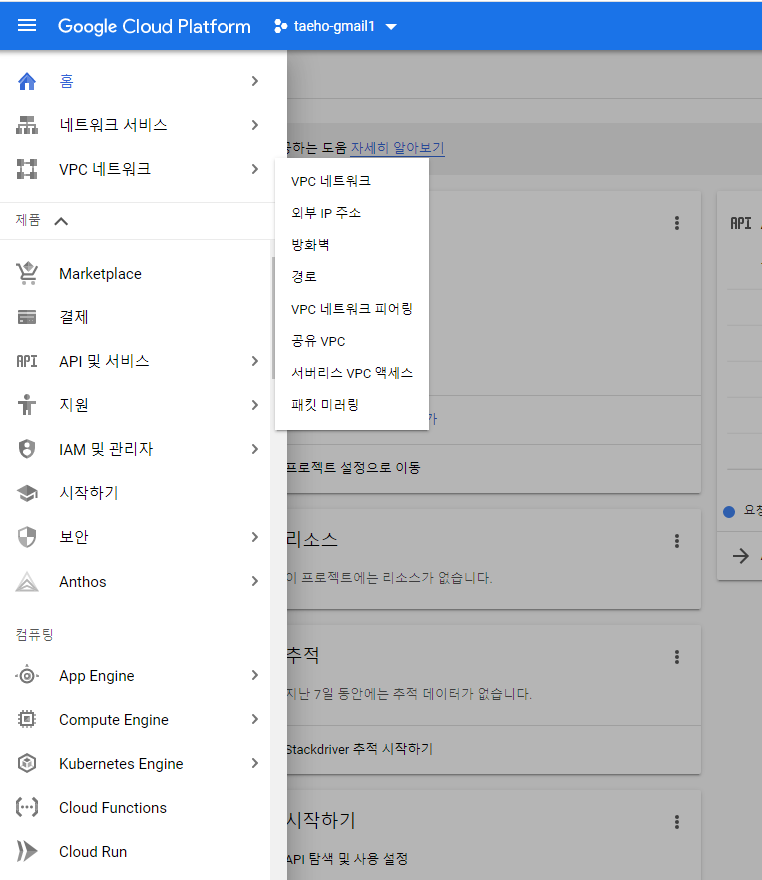Click the 시작하기 graduation cap icon
The height and width of the screenshot is (880, 762).
[x=27, y=493]
